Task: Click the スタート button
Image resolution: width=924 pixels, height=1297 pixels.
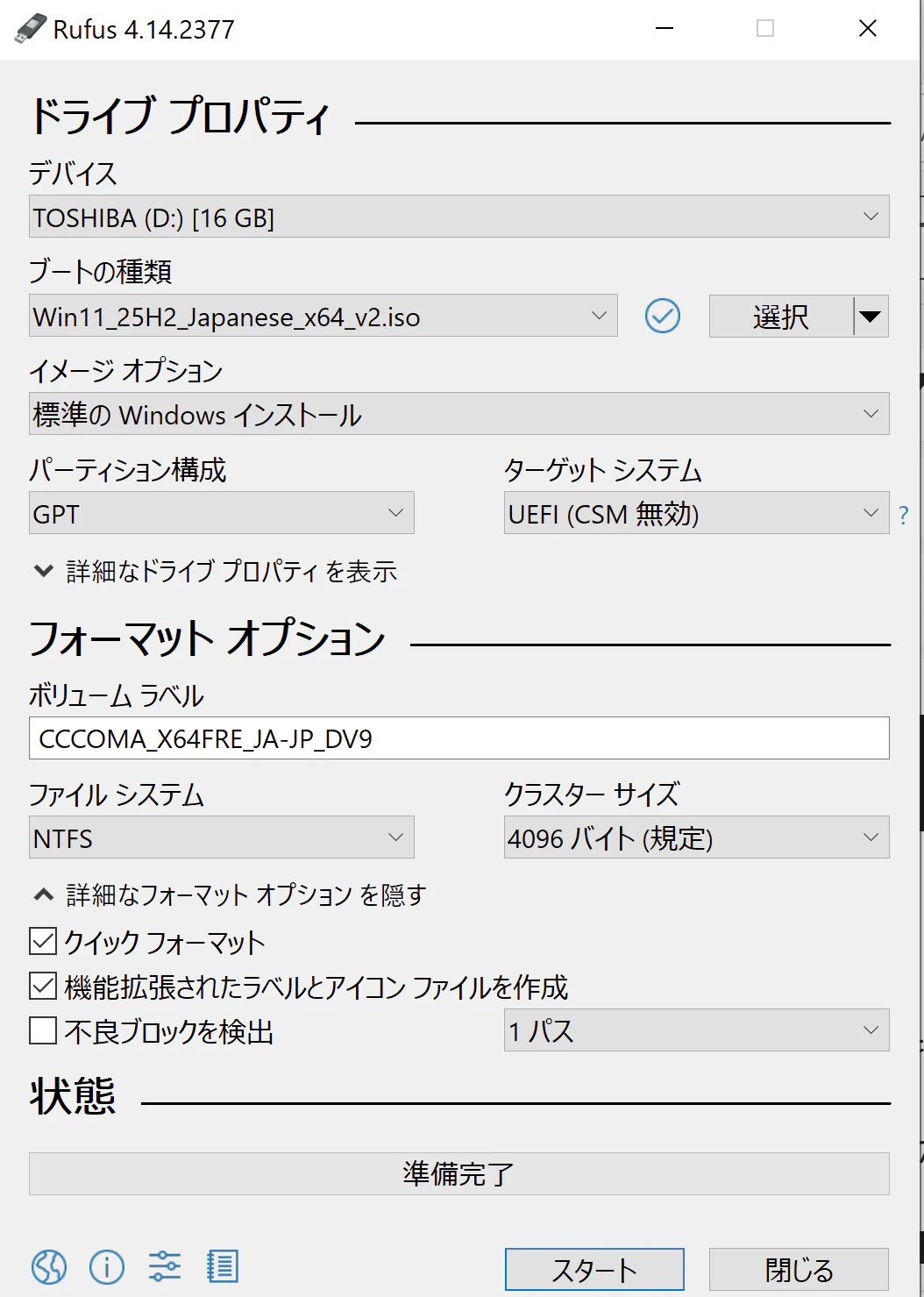Action: coord(594,1269)
